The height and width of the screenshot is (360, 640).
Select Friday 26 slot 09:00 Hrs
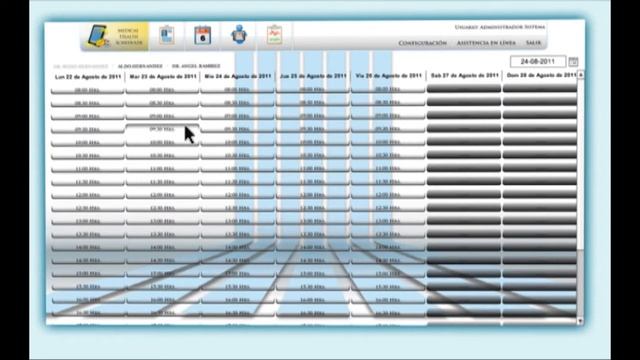(x=388, y=116)
